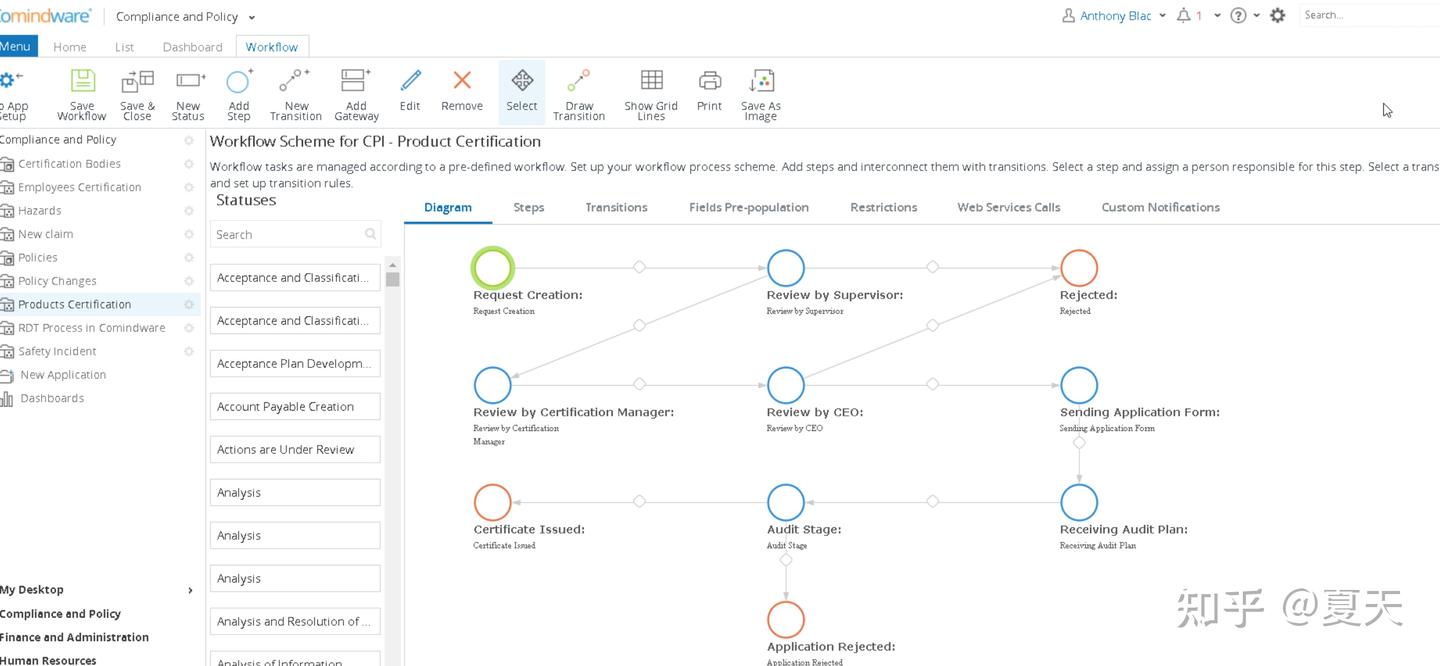Viewport: 1440px width, 666px height.
Task: Select the Rejected step circle
Action: coord(1079,268)
